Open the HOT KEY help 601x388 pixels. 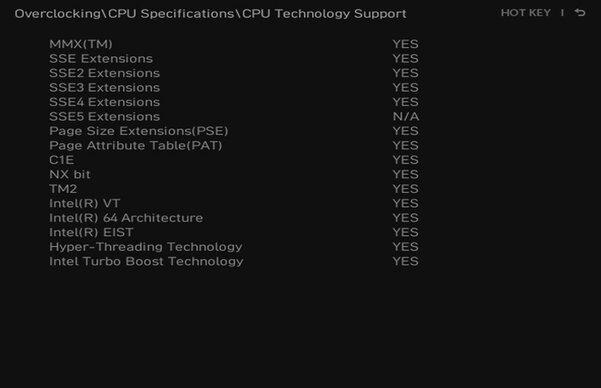tap(525, 13)
